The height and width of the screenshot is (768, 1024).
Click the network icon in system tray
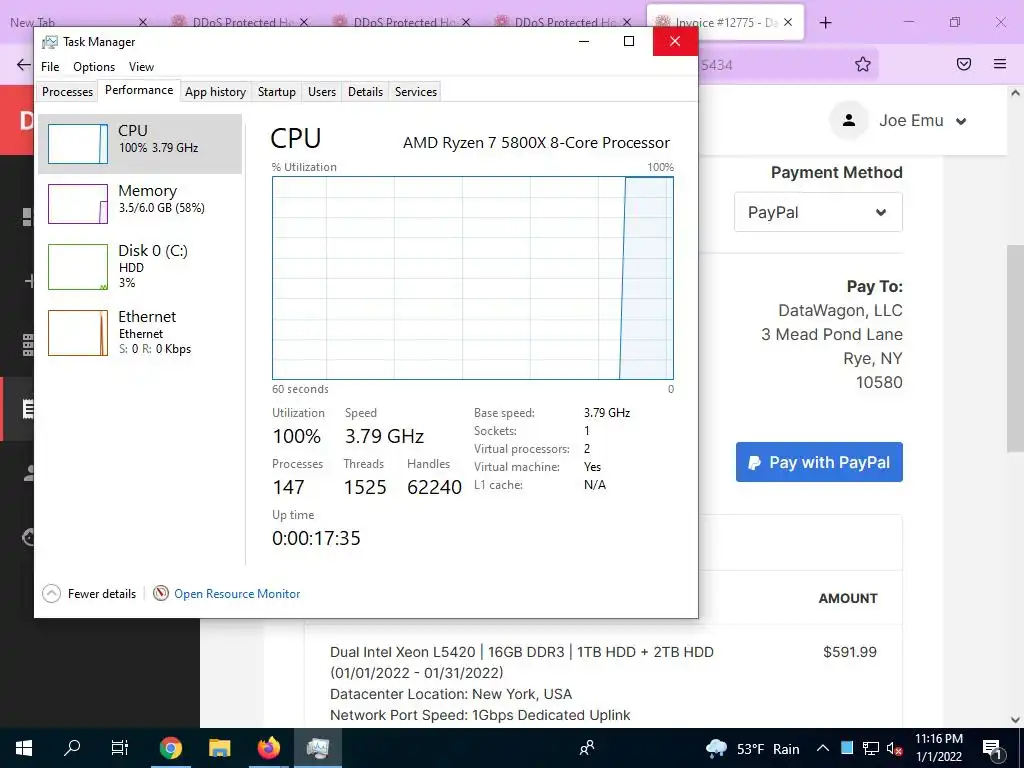pyautogui.click(x=871, y=748)
